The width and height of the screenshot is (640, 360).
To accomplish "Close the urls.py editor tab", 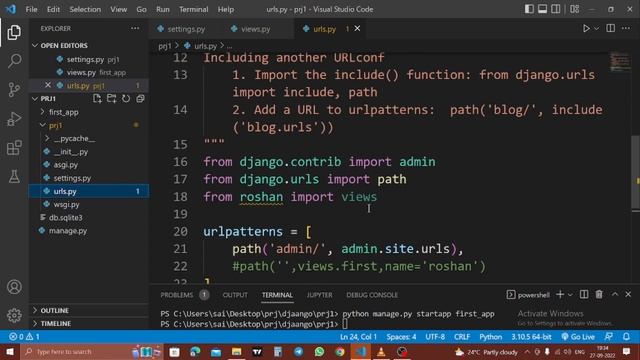I will pos(357,29).
